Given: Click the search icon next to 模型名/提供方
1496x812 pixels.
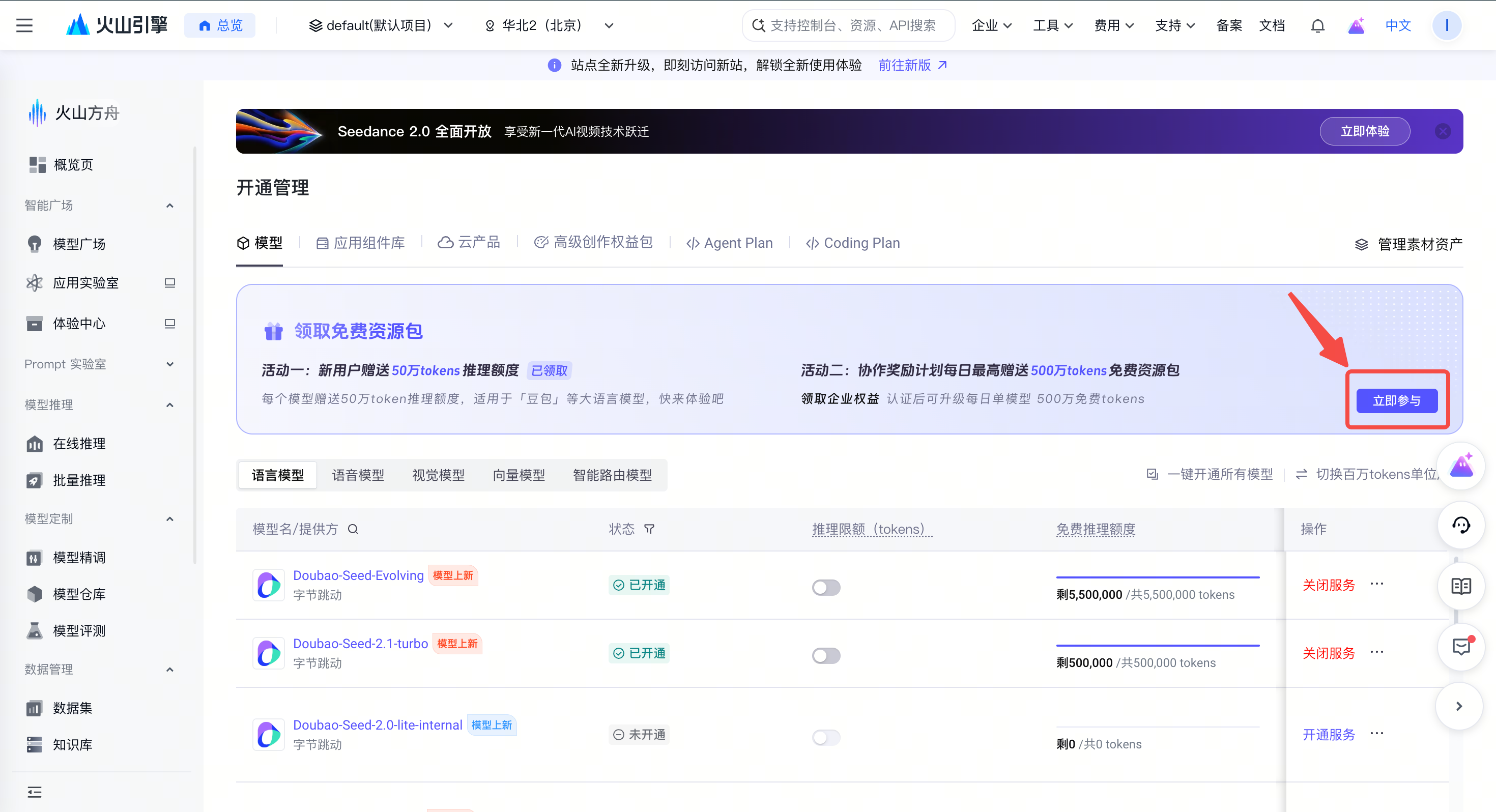Looking at the screenshot, I should [x=353, y=529].
